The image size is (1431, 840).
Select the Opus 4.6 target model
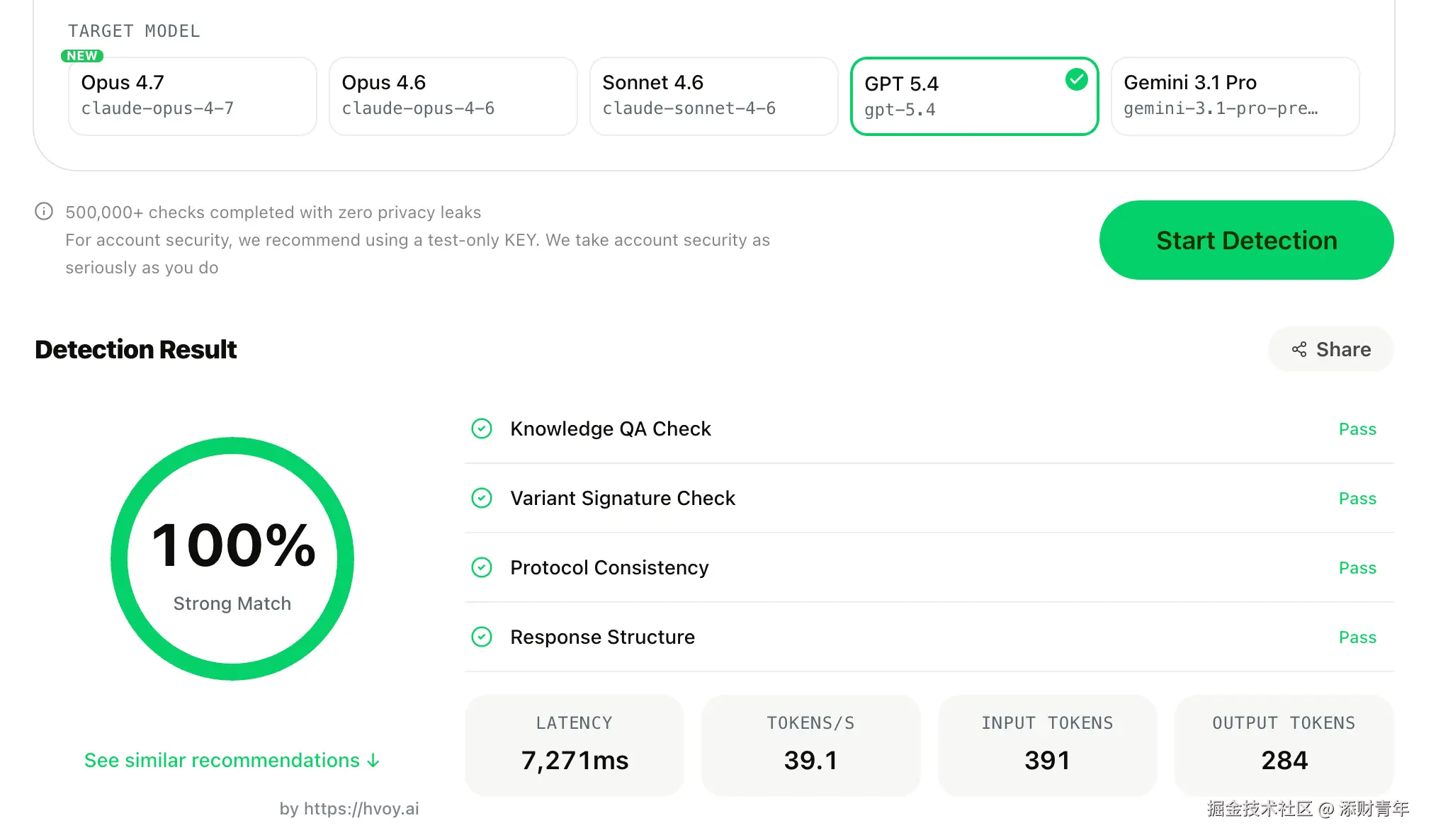pyautogui.click(x=453, y=96)
